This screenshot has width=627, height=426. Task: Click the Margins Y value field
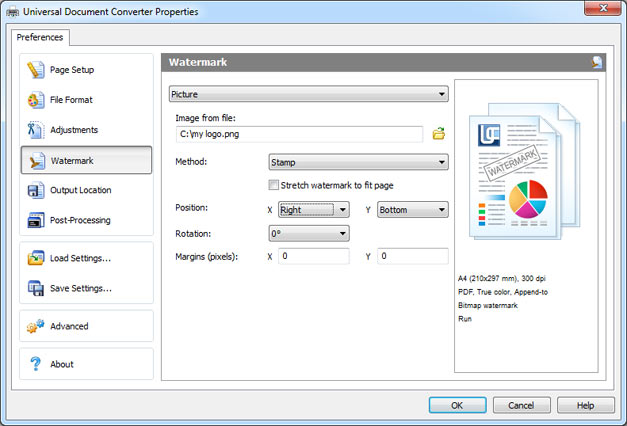413,256
